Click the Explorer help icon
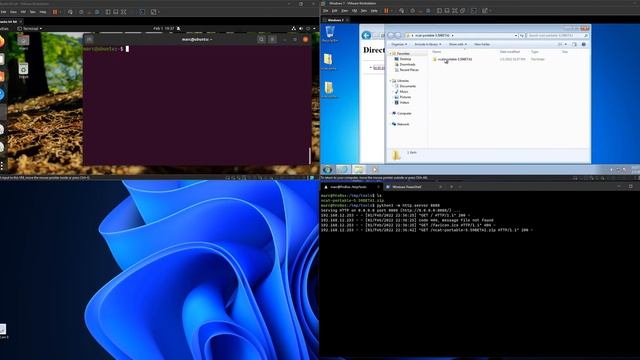The image size is (640, 360). coord(584,44)
